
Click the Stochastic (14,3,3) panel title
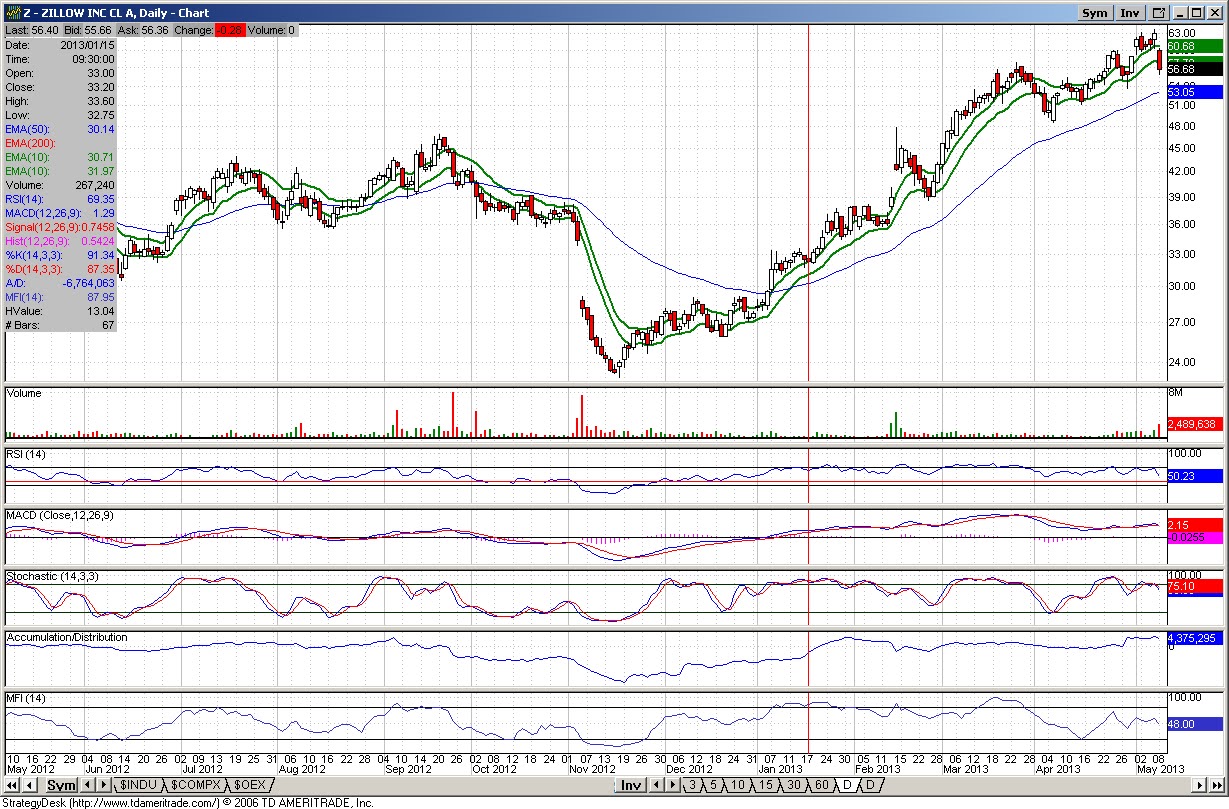[x=53, y=577]
